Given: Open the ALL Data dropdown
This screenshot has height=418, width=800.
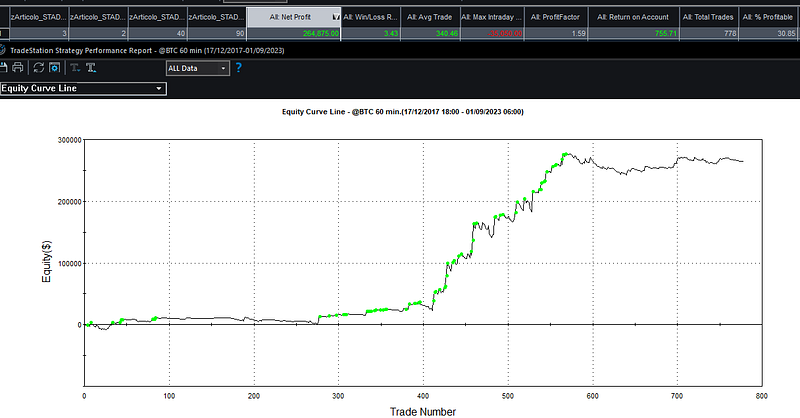Looking at the screenshot, I should (197, 68).
